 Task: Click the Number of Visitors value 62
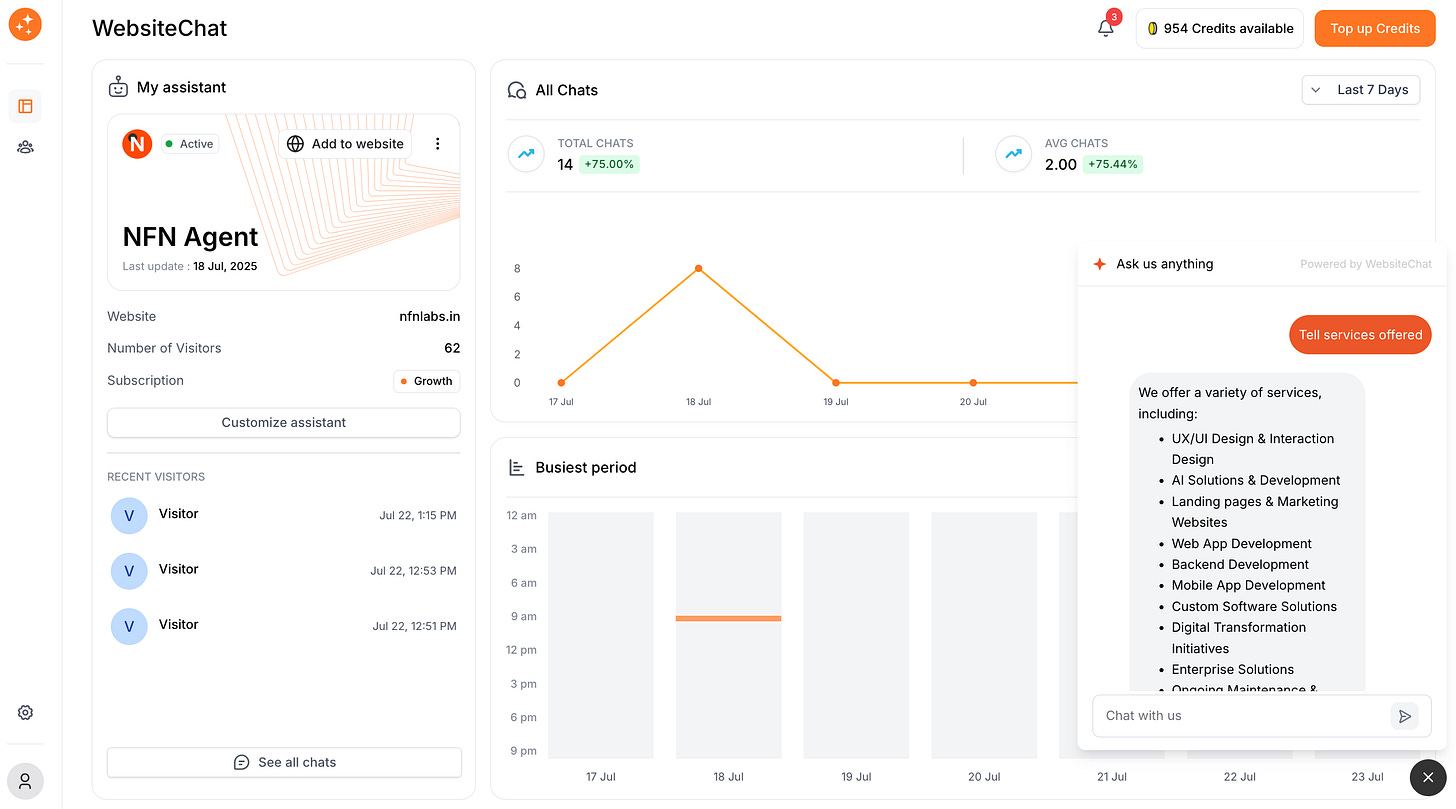(x=452, y=348)
